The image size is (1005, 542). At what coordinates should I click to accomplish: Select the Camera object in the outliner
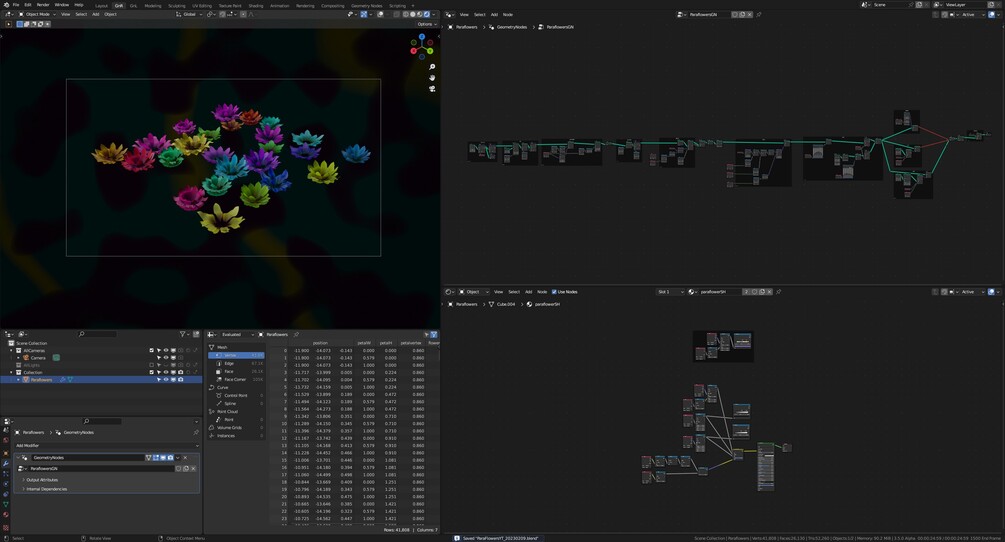pos(38,357)
